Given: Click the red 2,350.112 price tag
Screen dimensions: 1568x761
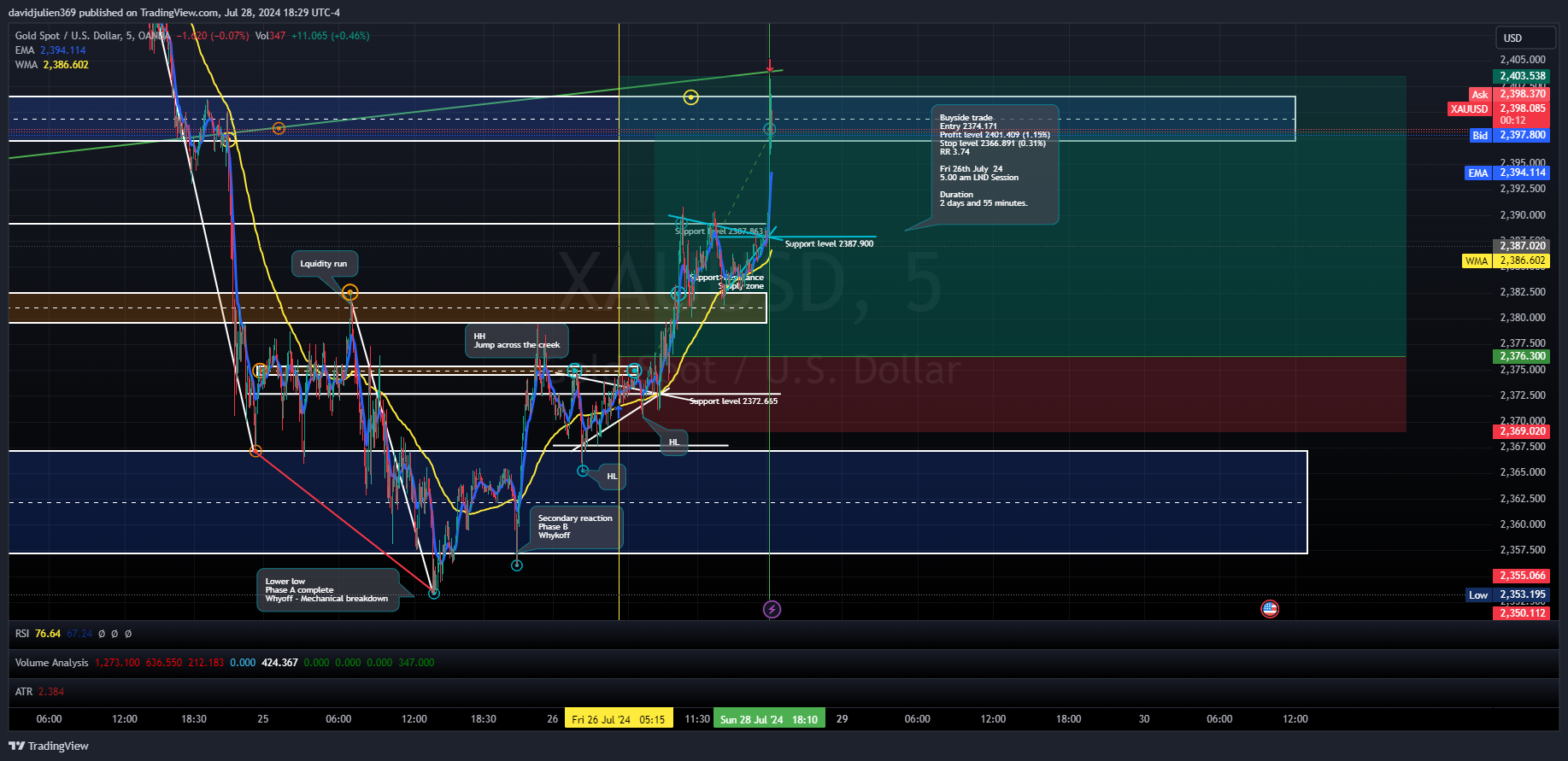Looking at the screenshot, I should [x=1521, y=613].
